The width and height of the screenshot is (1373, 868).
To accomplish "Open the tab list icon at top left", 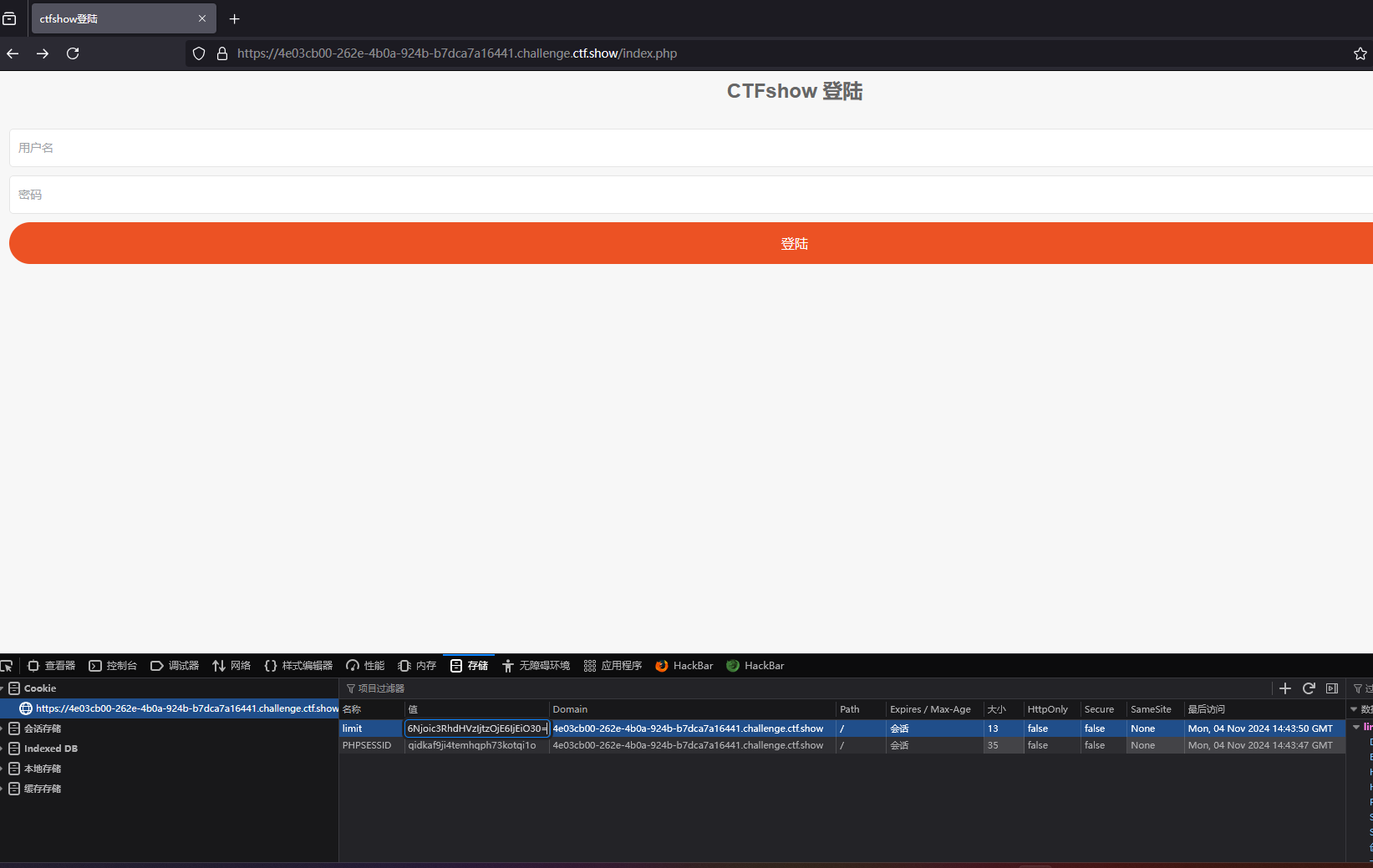I will pyautogui.click(x=9, y=18).
